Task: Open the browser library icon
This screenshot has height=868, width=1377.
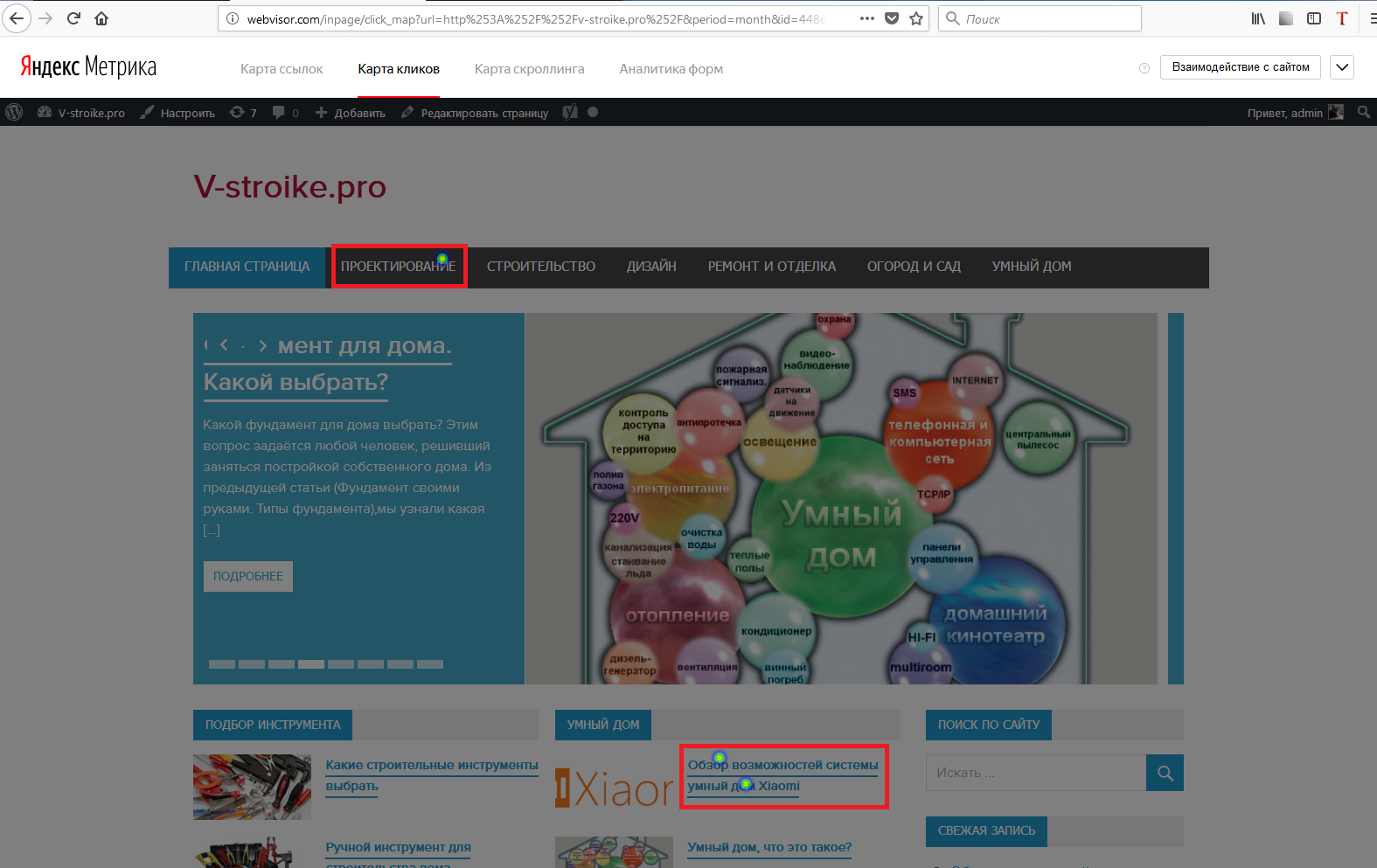Action: 1258,18
